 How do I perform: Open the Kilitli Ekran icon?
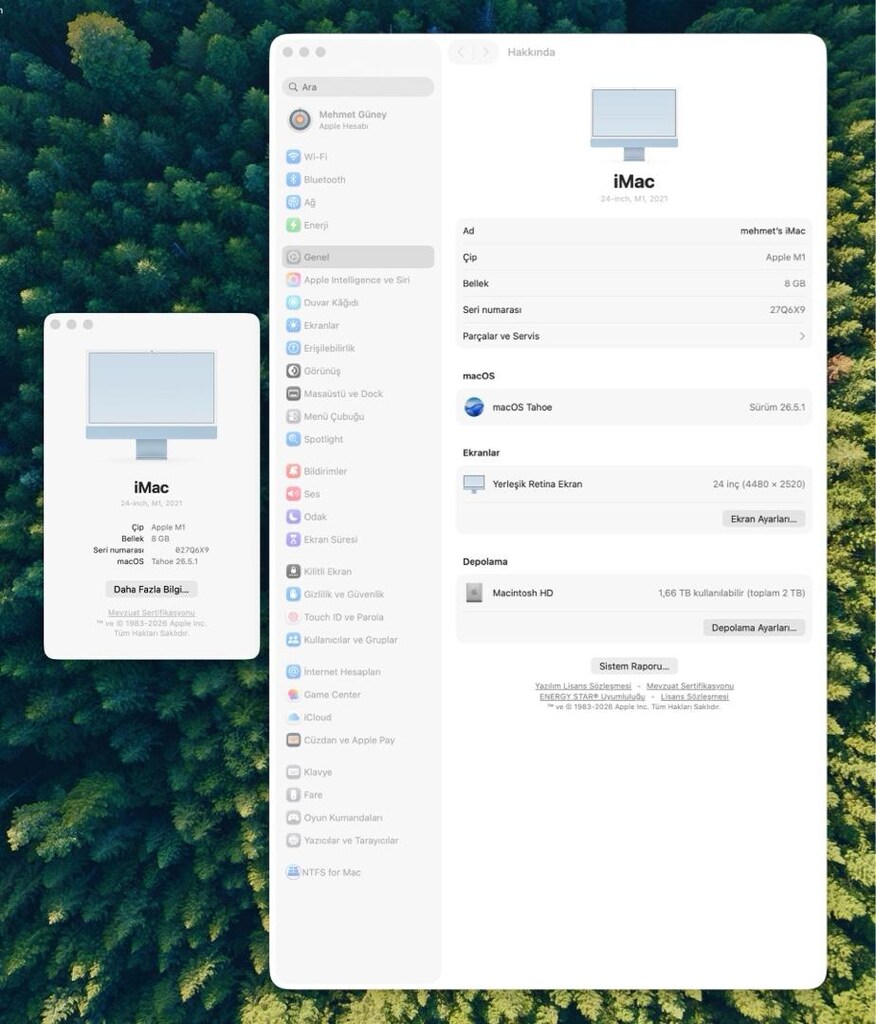point(293,571)
